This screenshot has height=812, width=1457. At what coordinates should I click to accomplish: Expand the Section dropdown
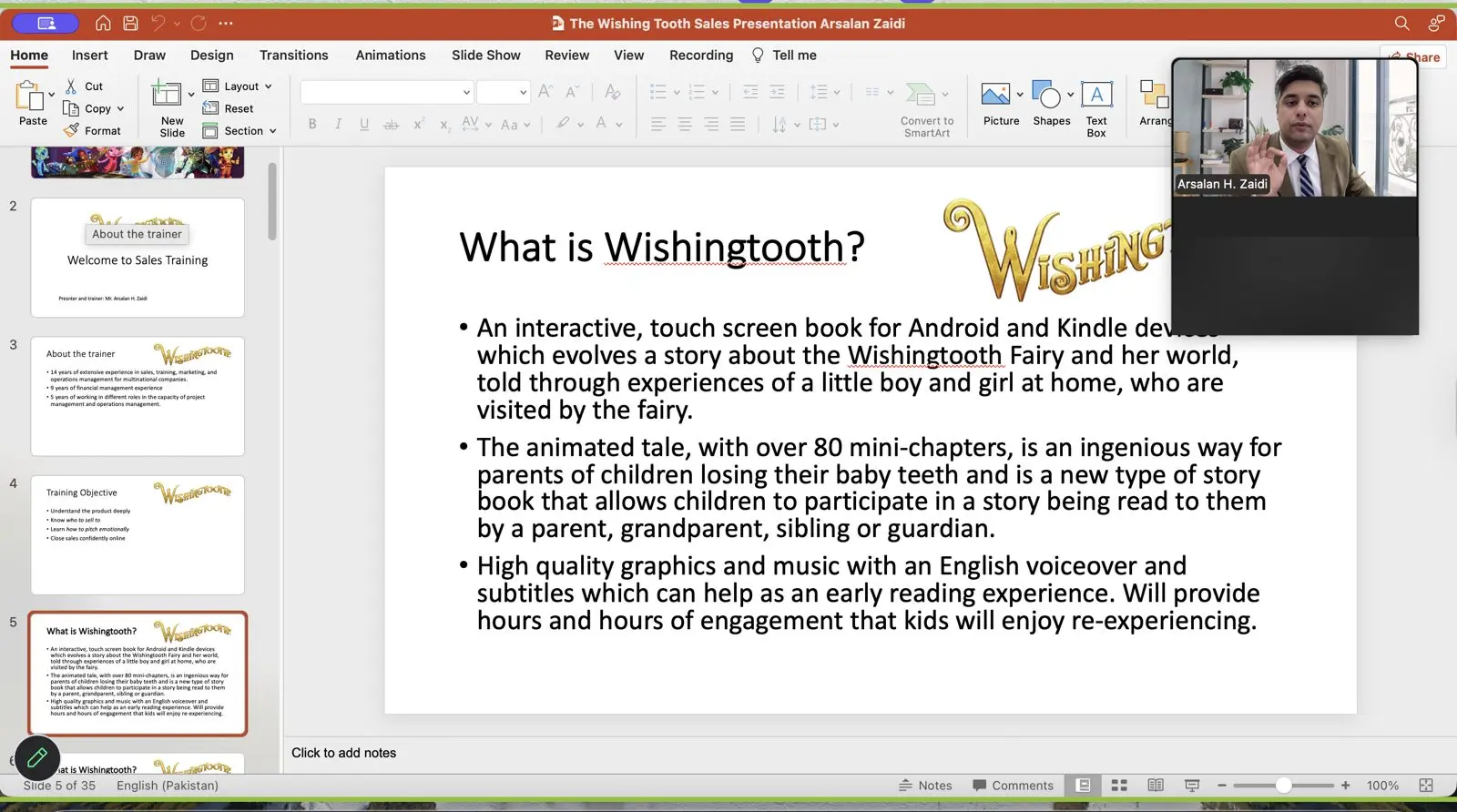[x=272, y=131]
